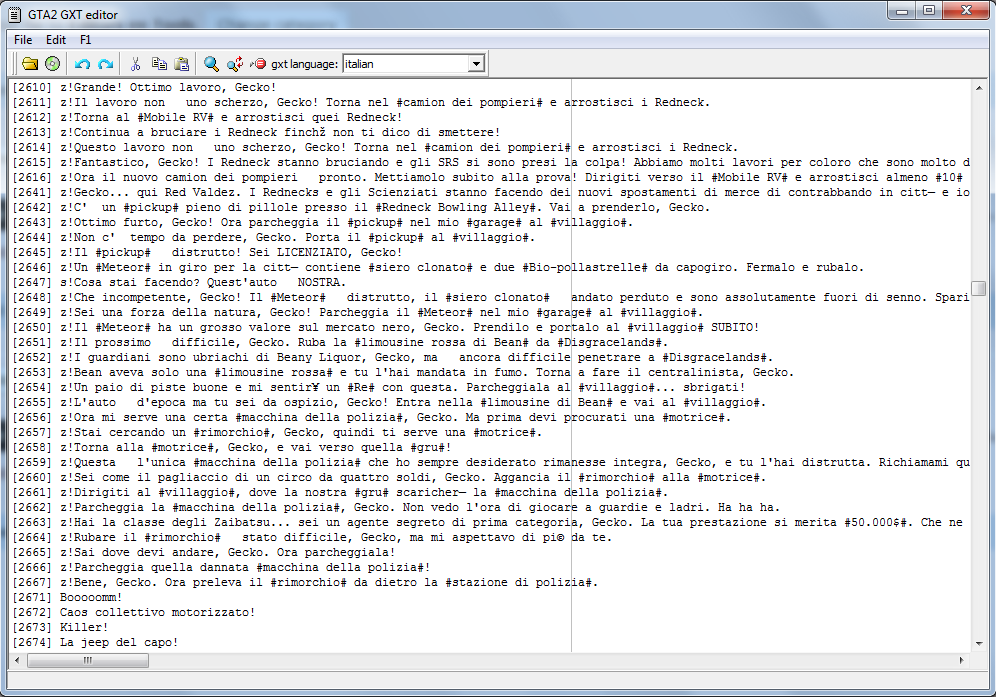
Task: Click line [2654] "Un paio di piste buone"
Action: point(379,387)
